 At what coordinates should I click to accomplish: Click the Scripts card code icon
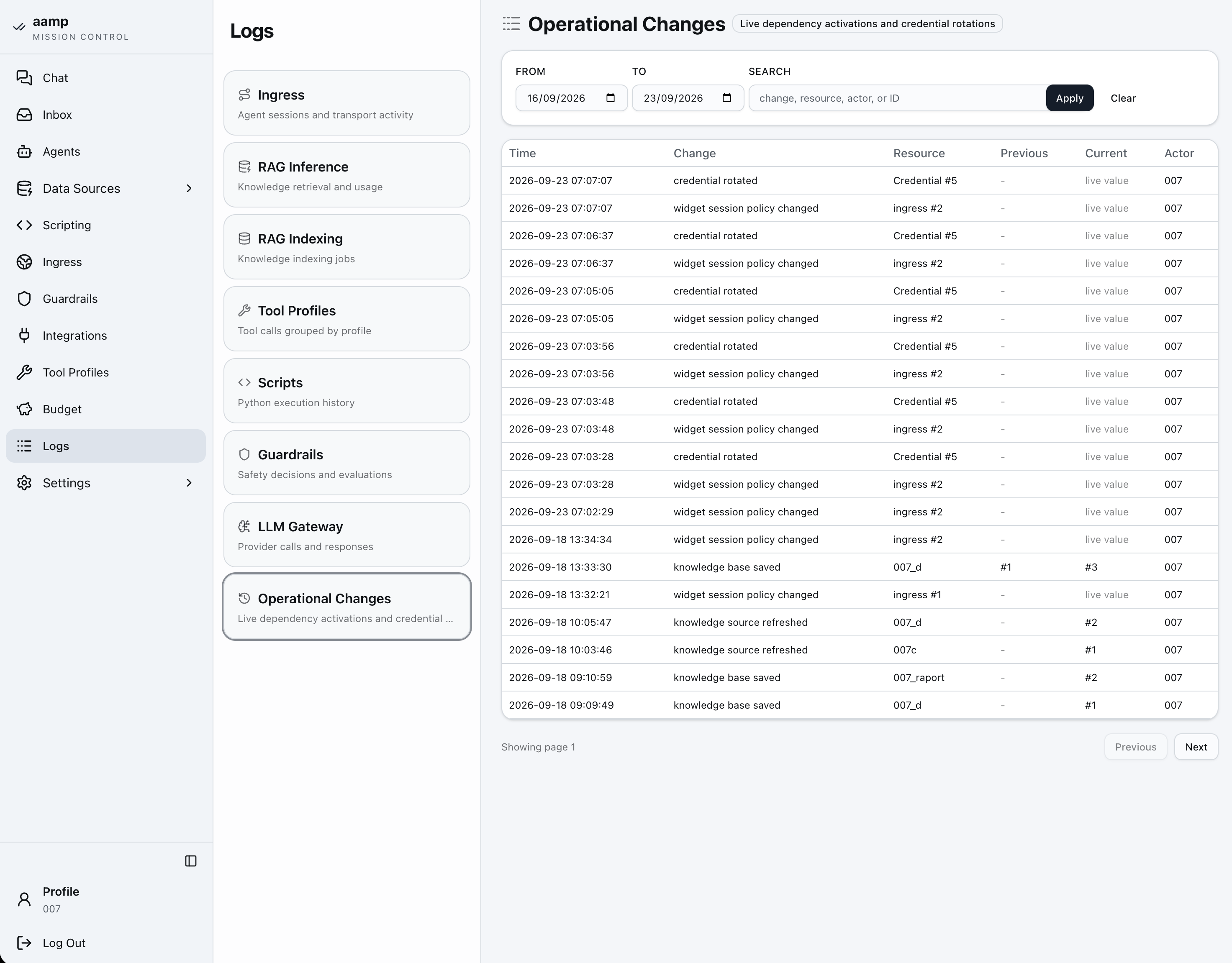244,382
